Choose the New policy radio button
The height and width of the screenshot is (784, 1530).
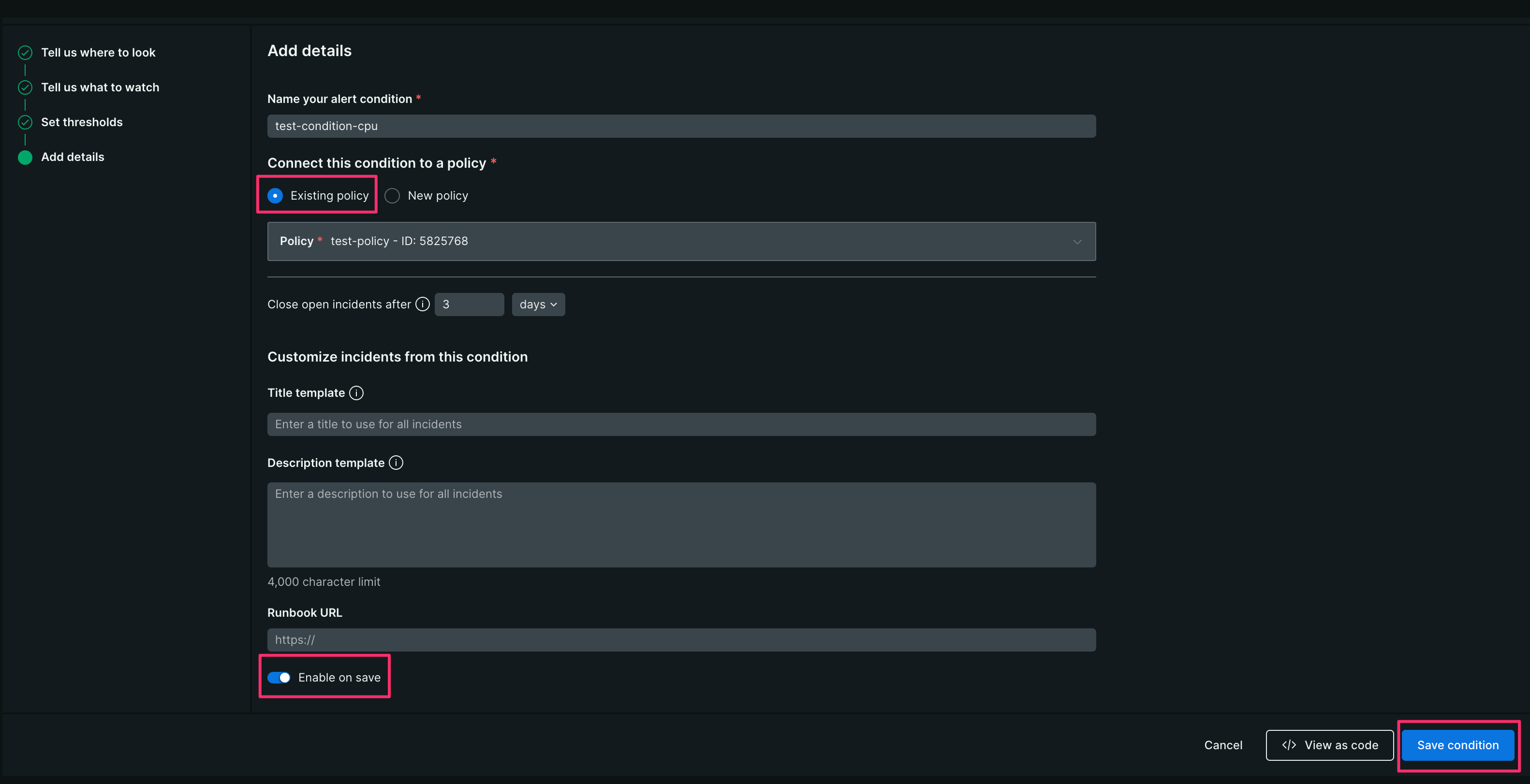(392, 195)
